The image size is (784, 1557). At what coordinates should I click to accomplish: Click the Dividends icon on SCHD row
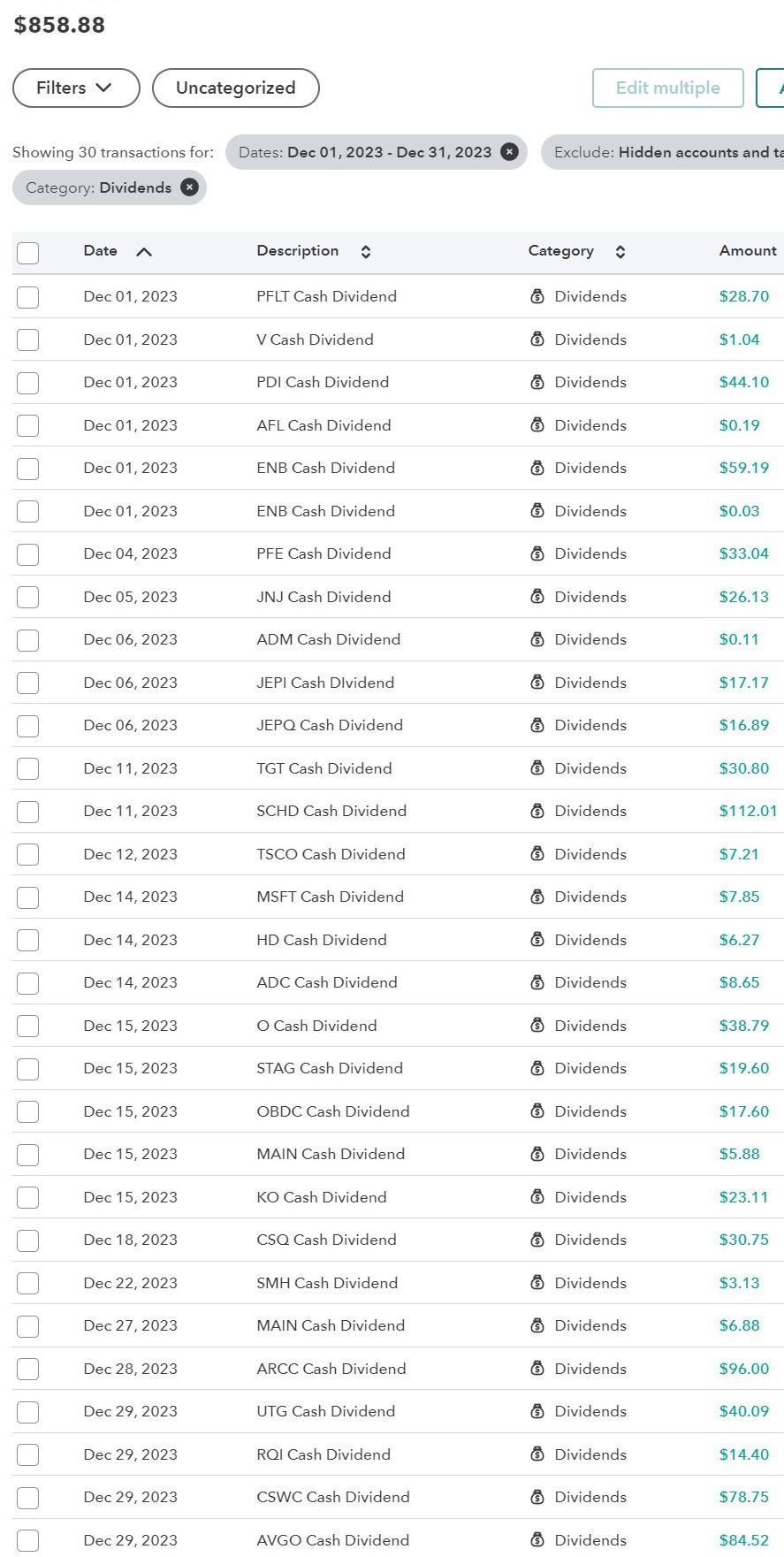click(x=537, y=811)
